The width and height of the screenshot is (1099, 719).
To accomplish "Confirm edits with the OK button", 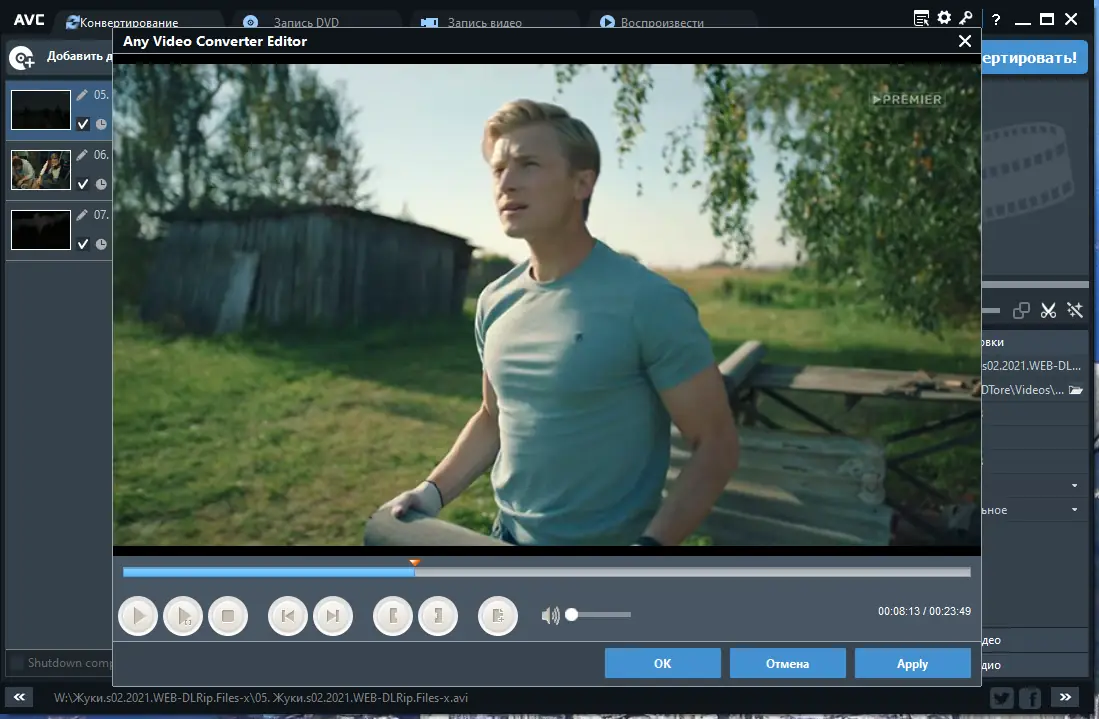I will (x=662, y=663).
